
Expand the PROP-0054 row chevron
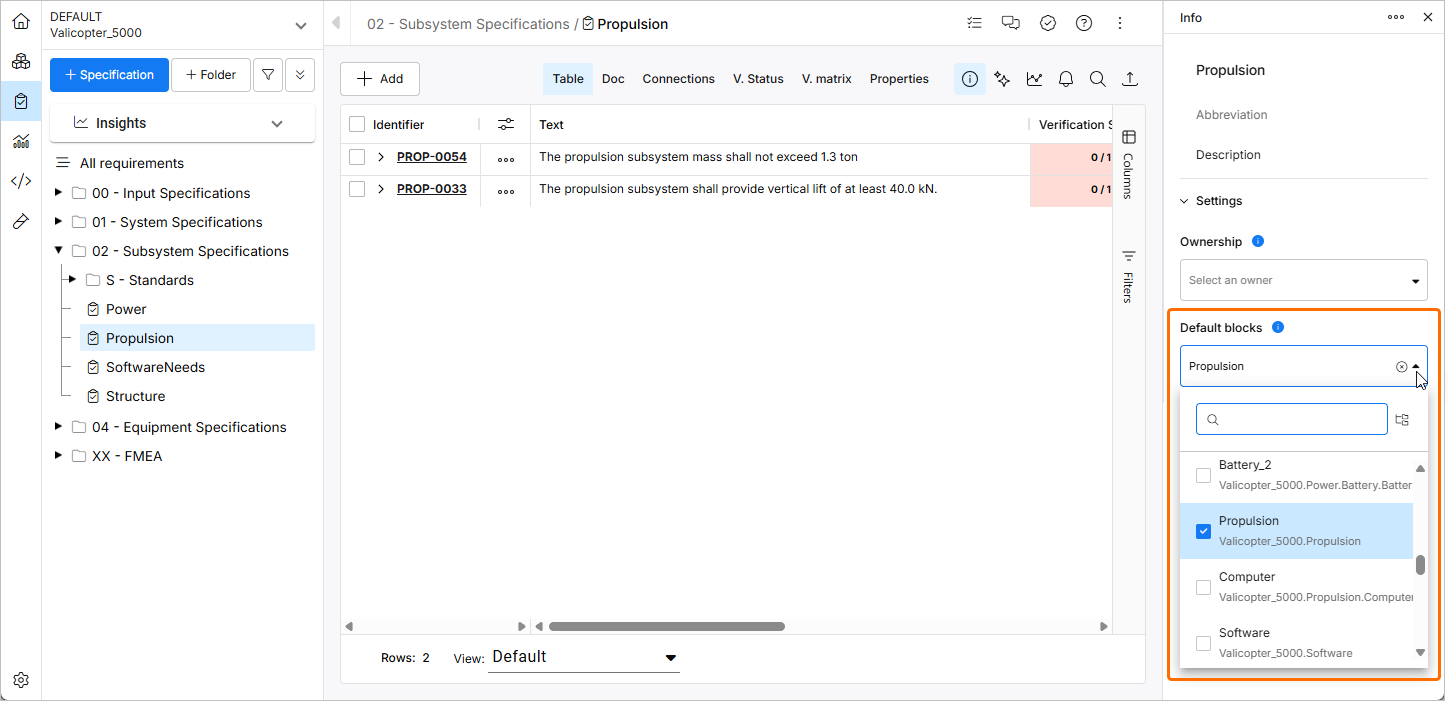click(381, 157)
